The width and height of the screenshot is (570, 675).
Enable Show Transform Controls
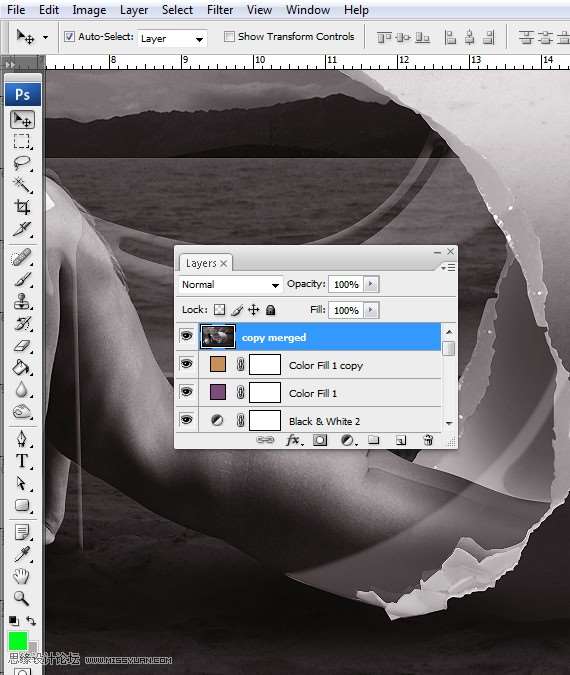[229, 37]
